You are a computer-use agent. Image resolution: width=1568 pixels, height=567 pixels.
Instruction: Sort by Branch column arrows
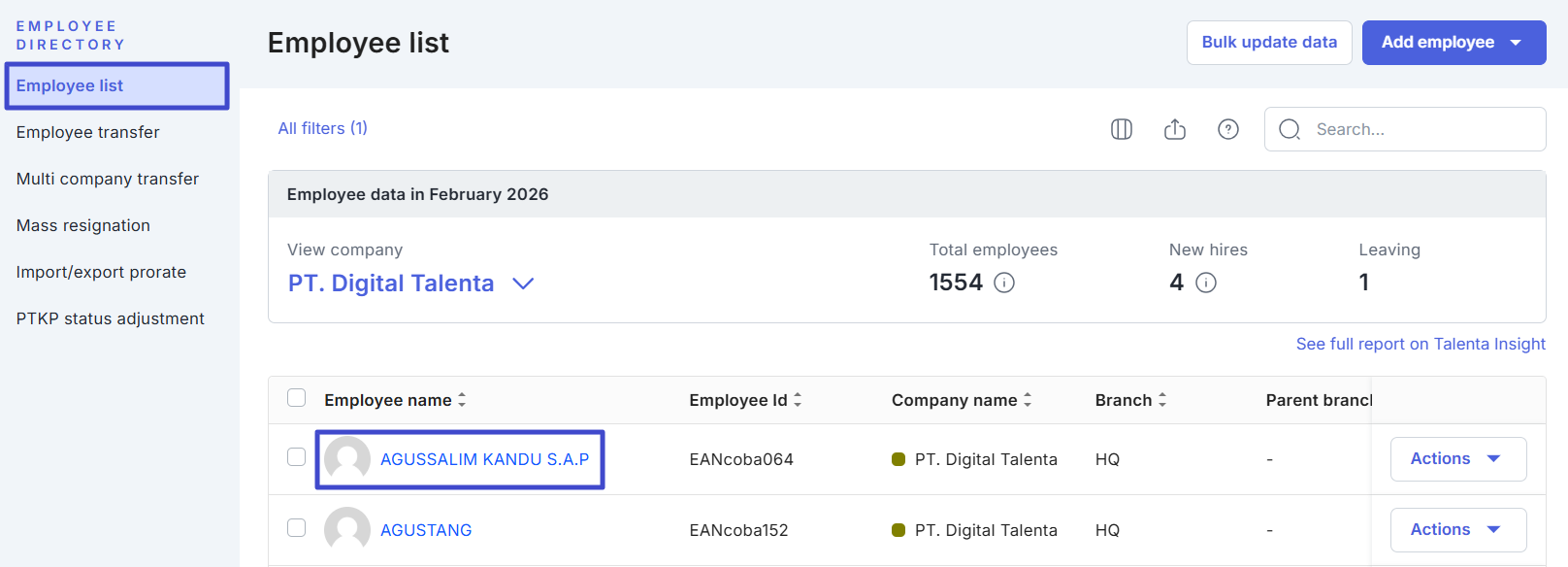1162,400
